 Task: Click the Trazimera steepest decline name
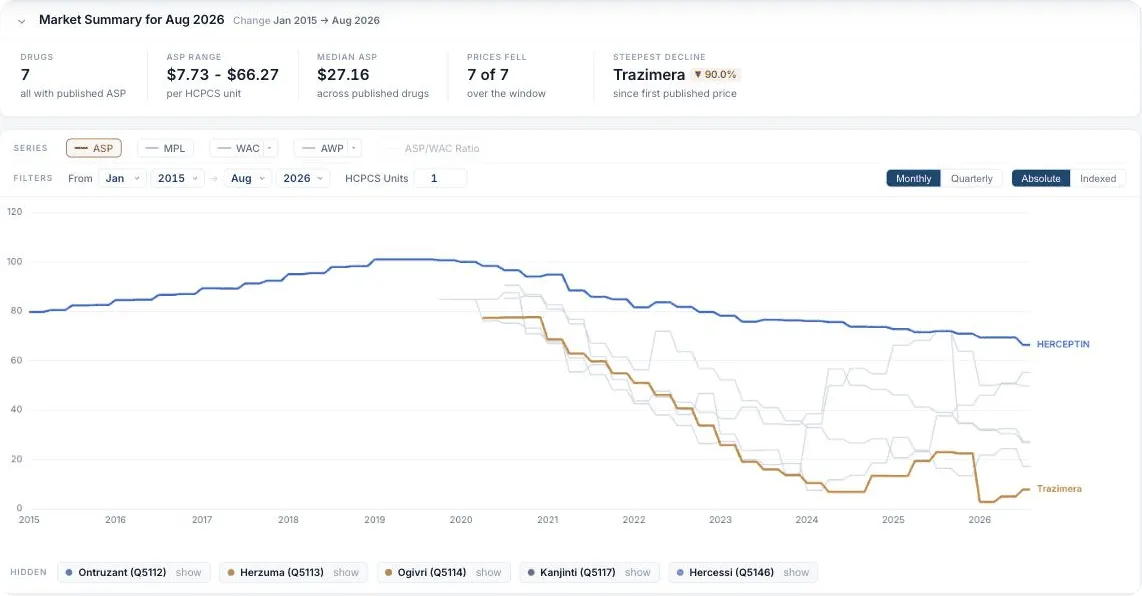pos(649,74)
